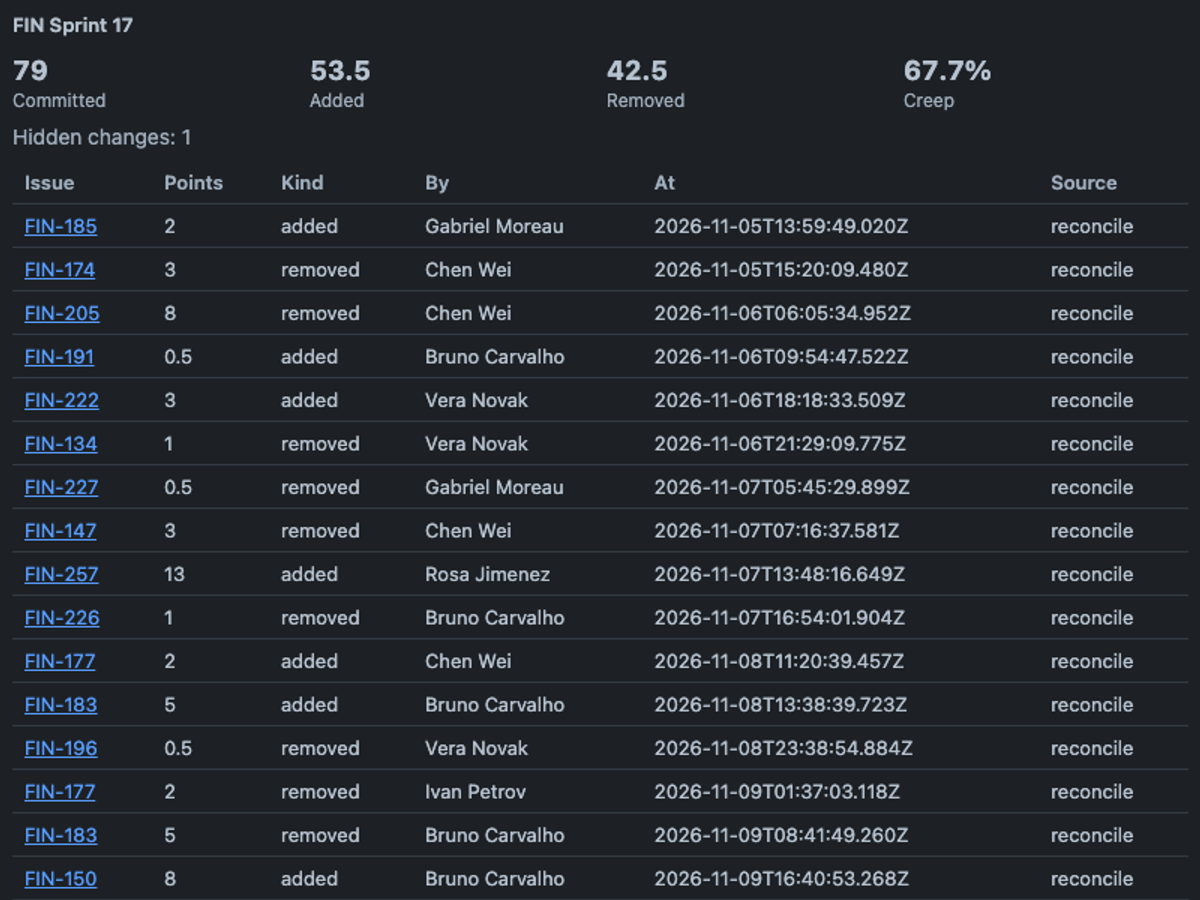
Task: Click timestamp 2026-11-06T21:29:09.775Z
Action: pyautogui.click(x=781, y=444)
